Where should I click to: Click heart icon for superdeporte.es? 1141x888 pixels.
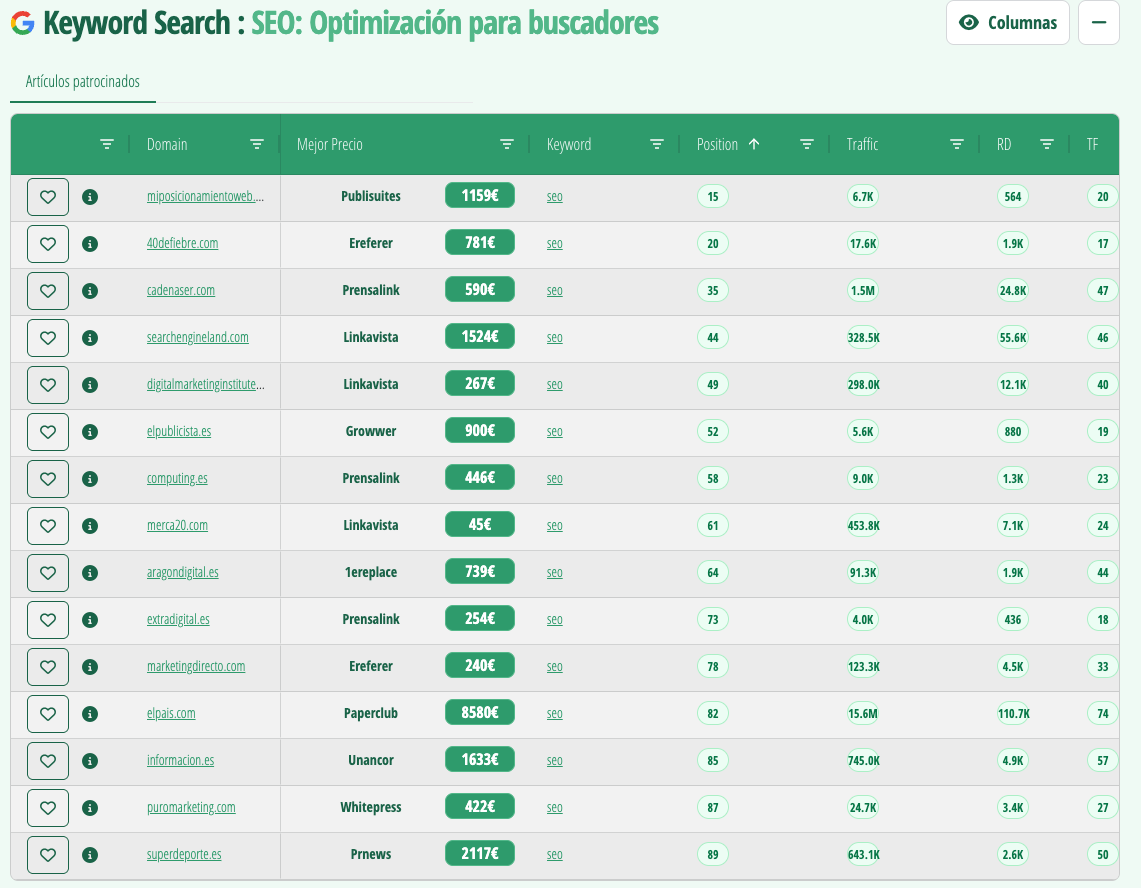(x=48, y=855)
